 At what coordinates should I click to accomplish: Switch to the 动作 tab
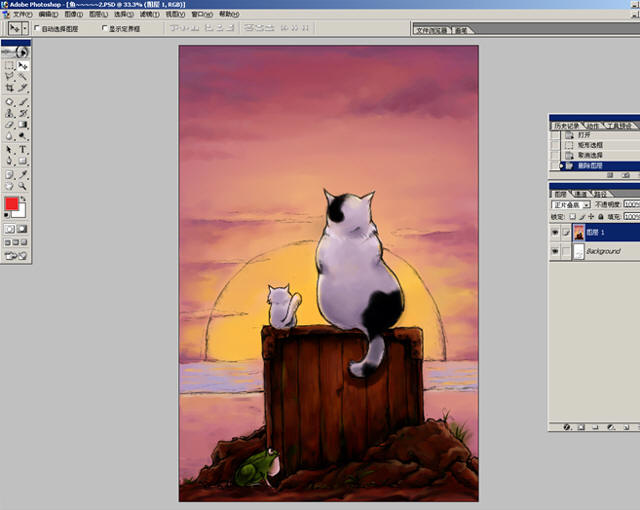tap(593, 126)
